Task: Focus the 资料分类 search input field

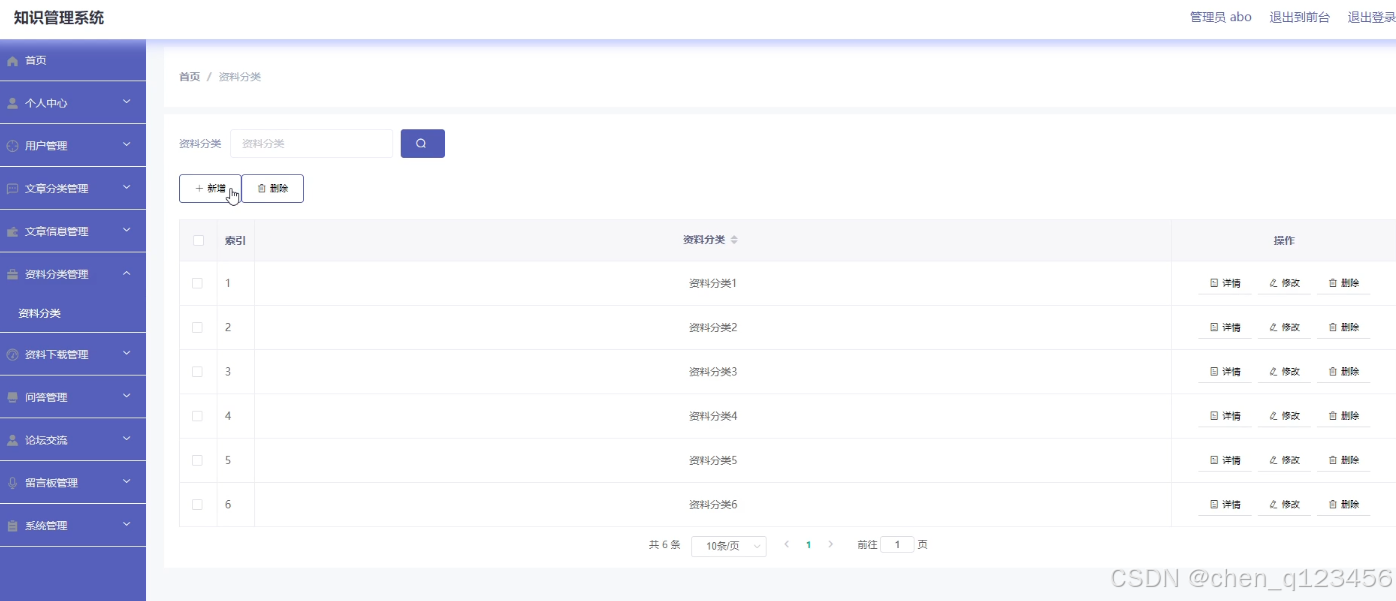Action: 311,143
